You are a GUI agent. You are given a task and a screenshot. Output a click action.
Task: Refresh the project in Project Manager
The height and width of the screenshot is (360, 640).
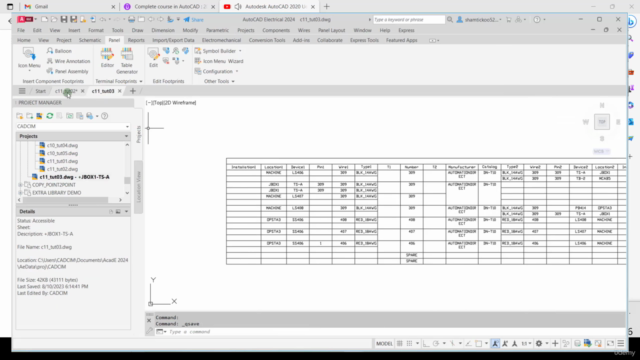point(49,116)
